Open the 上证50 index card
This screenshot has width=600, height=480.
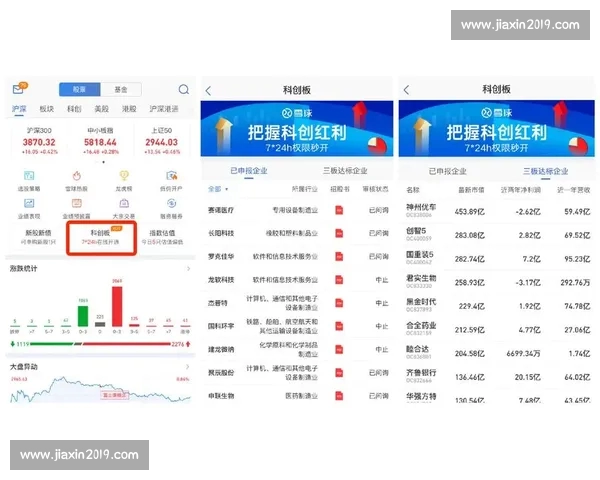161,141
